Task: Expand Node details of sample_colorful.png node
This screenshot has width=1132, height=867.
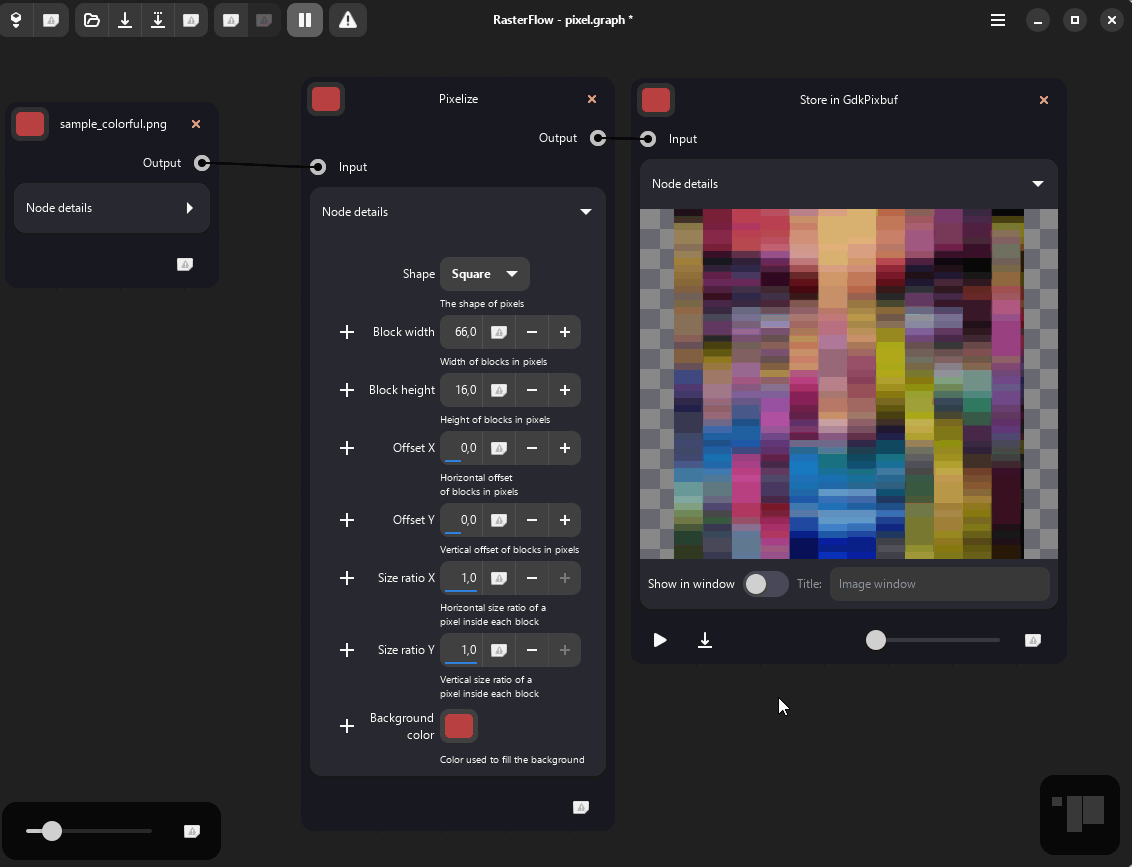Action: [190, 208]
